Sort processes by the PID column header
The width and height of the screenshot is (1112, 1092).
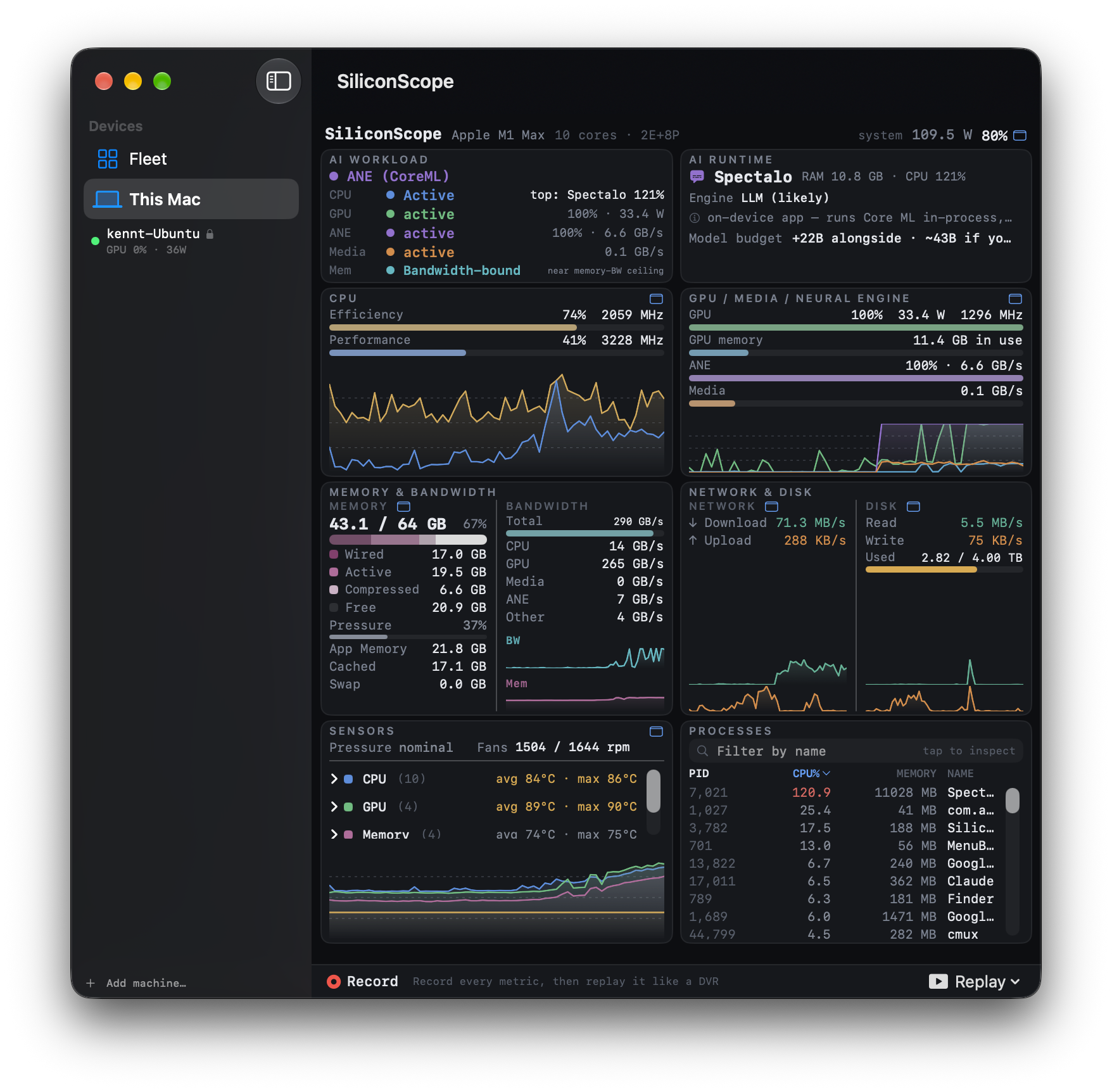(x=699, y=773)
